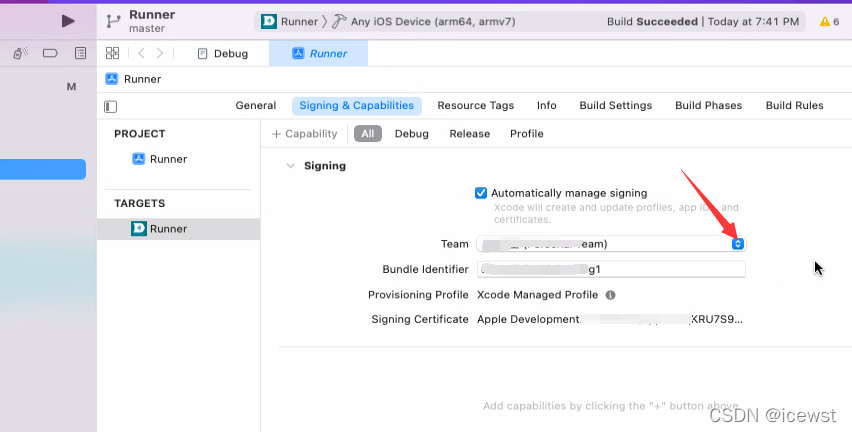The height and width of the screenshot is (432, 852).
Task: Open the Build Settings tab
Action: (x=616, y=105)
